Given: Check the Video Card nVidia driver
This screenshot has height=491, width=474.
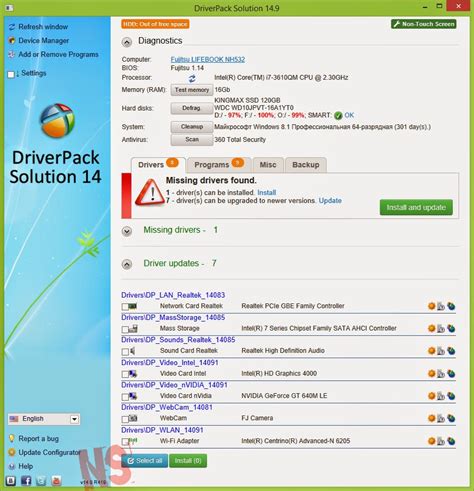Looking at the screenshot, I should pos(125,397).
